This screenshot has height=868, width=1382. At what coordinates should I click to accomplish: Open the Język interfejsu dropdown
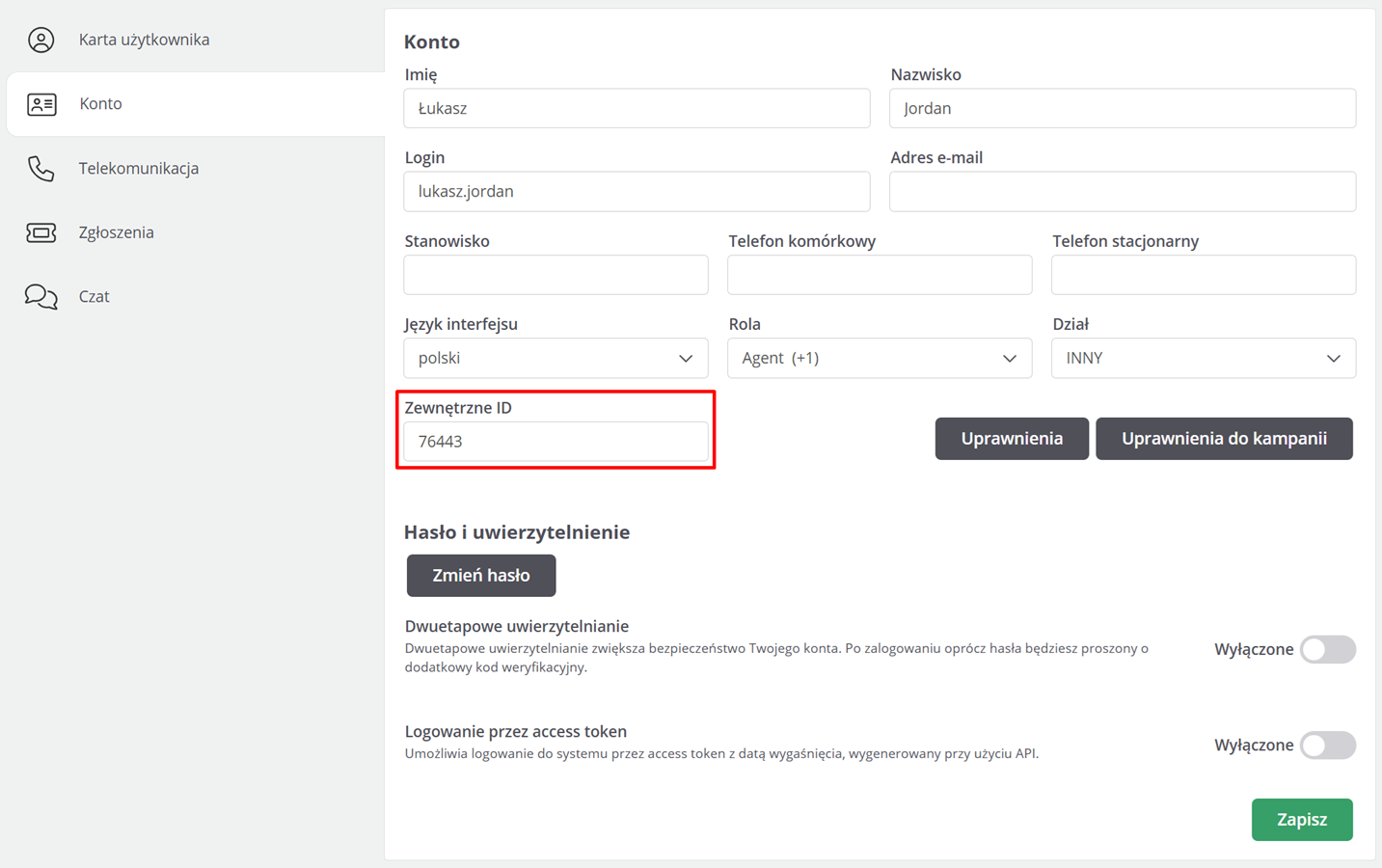(556, 358)
